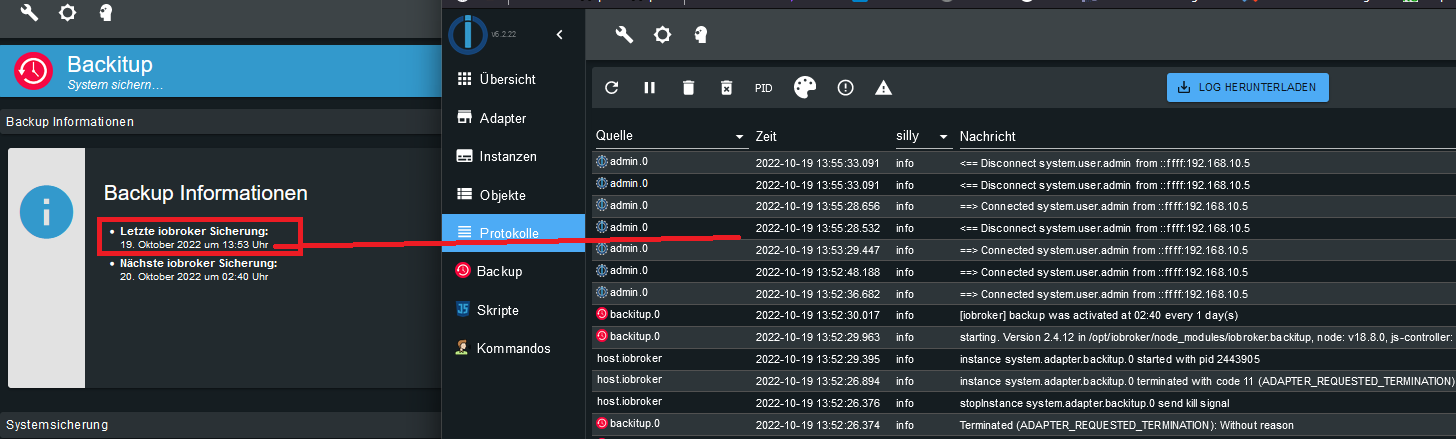Show warnings triangle icon
This screenshot has width=1456, height=439.
(883, 88)
